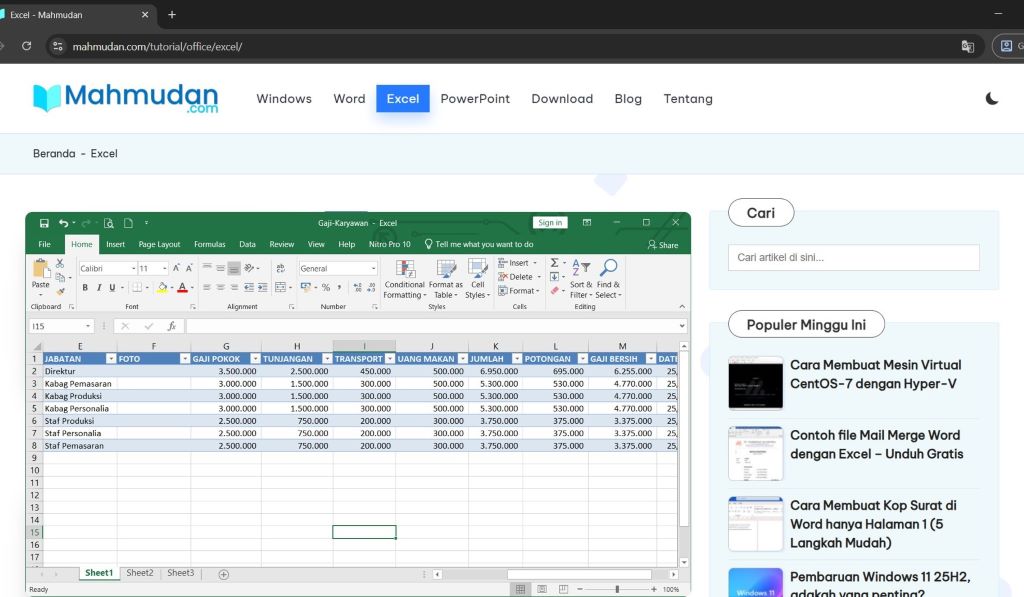This screenshot has height=597, width=1024.
Task: Click the yellow fill color bucket
Action: pyautogui.click(x=162, y=288)
